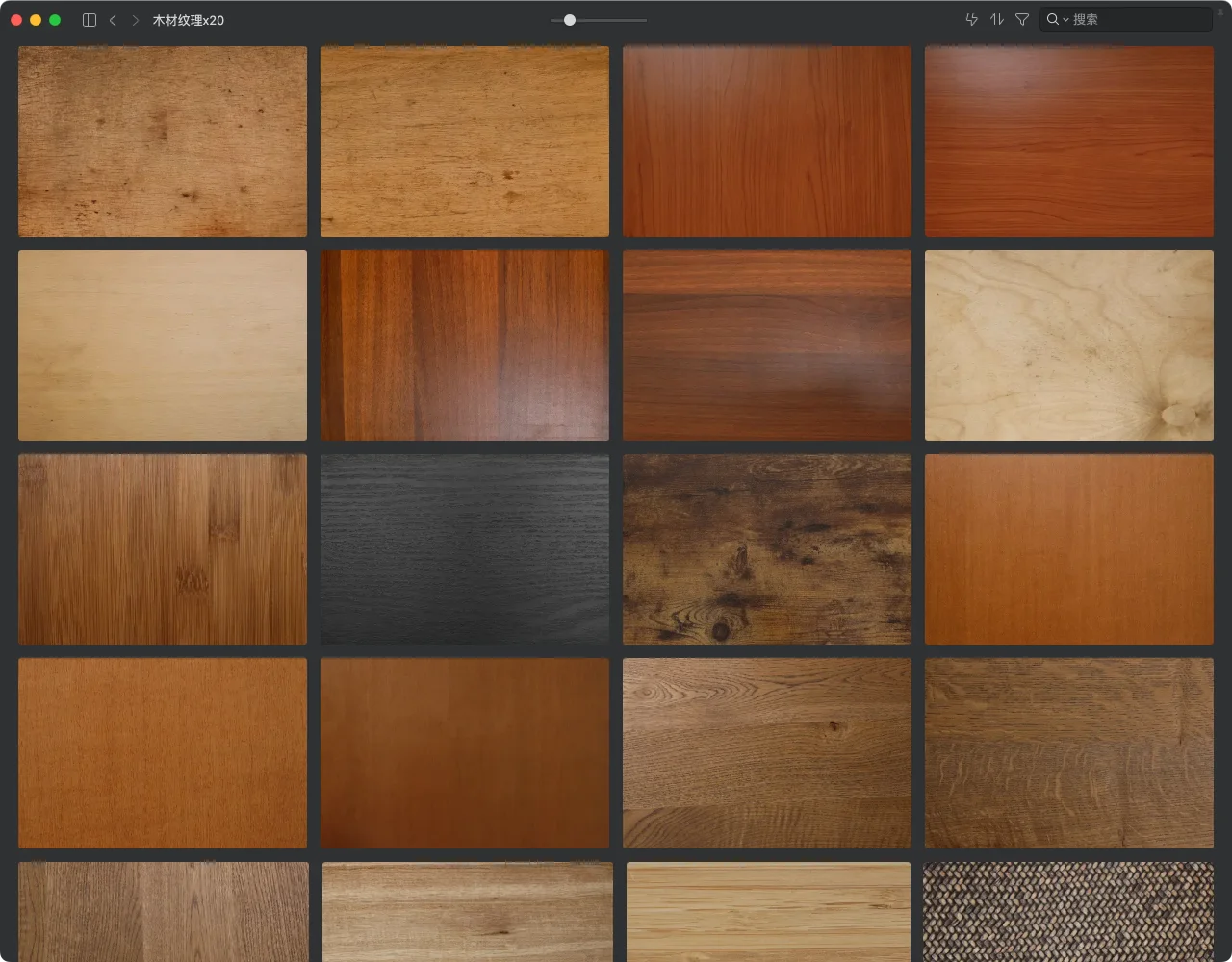
Task: Expand the search scope dropdown chevron
Action: click(1065, 20)
